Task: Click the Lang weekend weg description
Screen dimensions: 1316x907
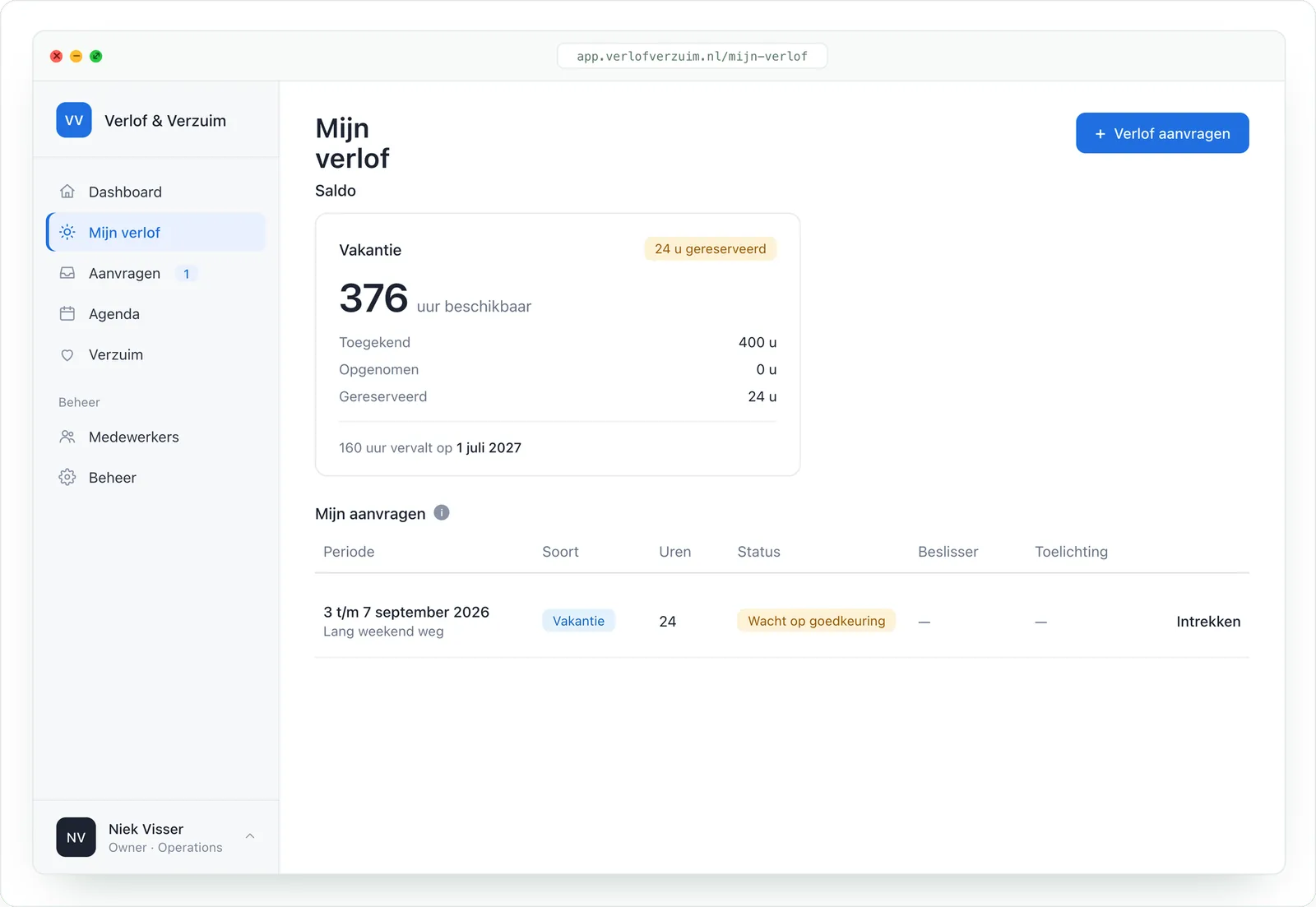Action: click(x=383, y=632)
